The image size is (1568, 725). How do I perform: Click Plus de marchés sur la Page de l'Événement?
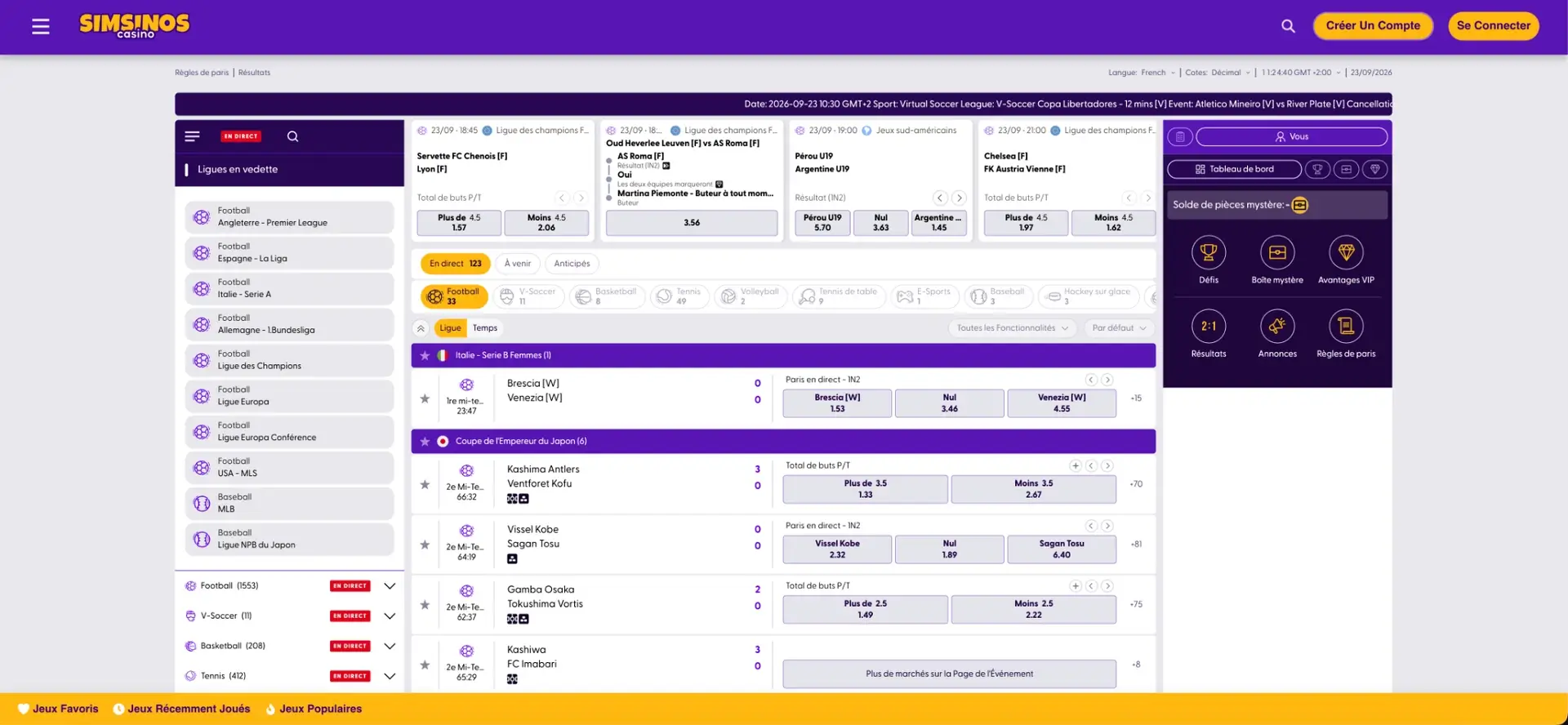coord(949,674)
